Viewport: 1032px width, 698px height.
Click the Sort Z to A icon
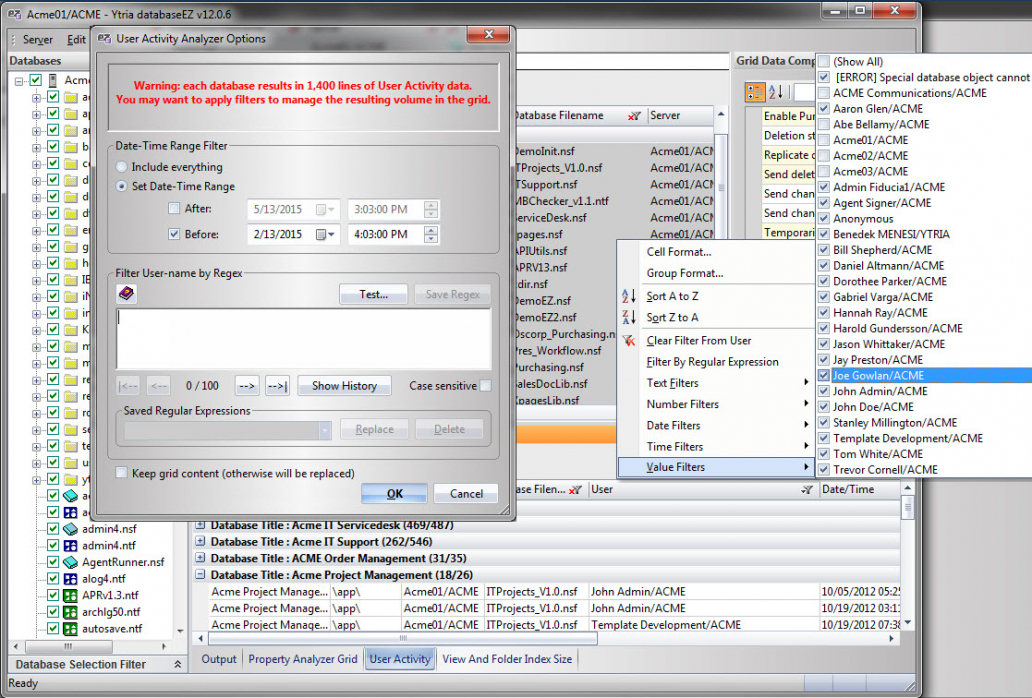(629, 317)
